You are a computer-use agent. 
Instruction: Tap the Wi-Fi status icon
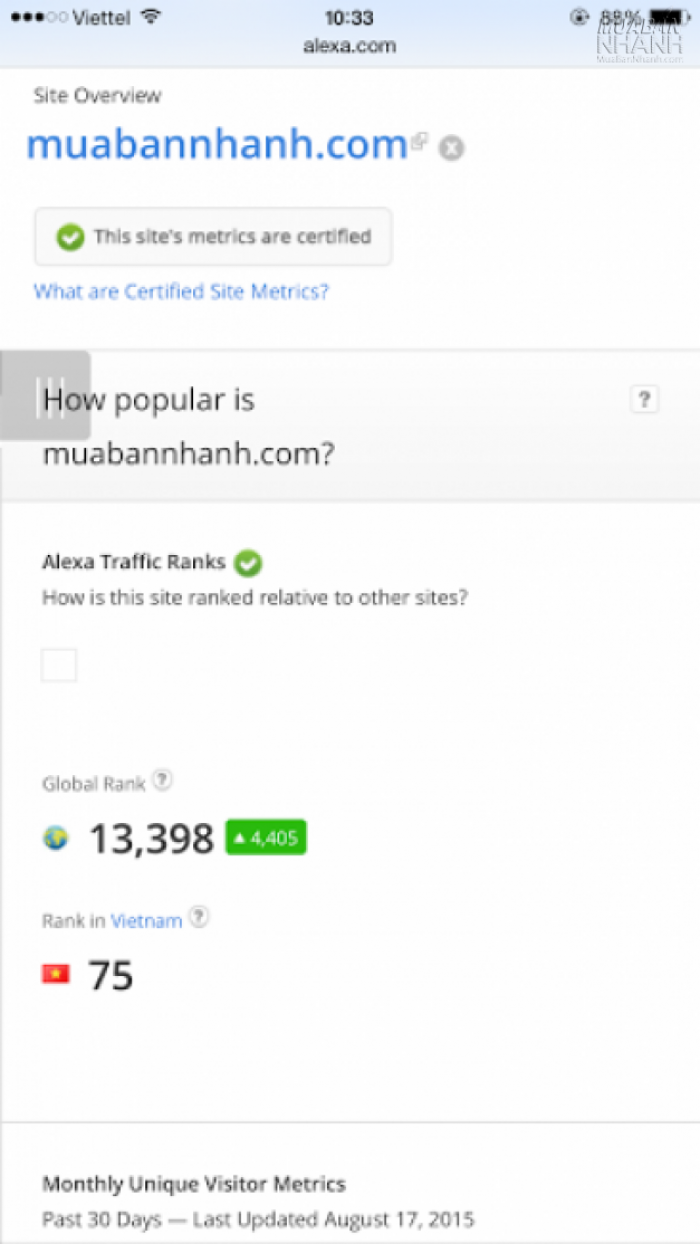tap(151, 17)
